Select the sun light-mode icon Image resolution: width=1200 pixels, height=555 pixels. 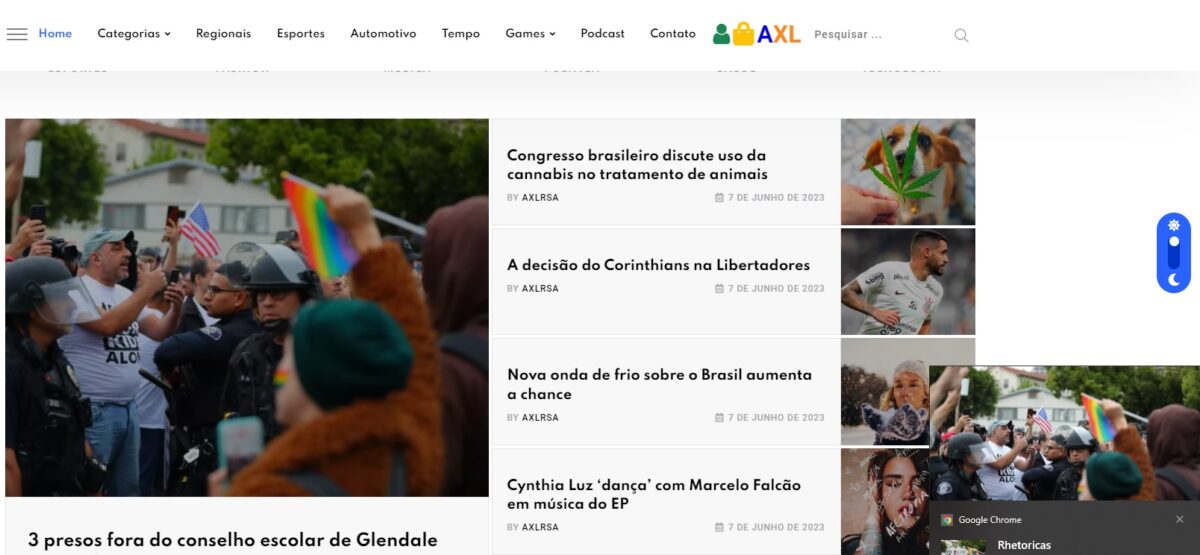(x=1174, y=225)
